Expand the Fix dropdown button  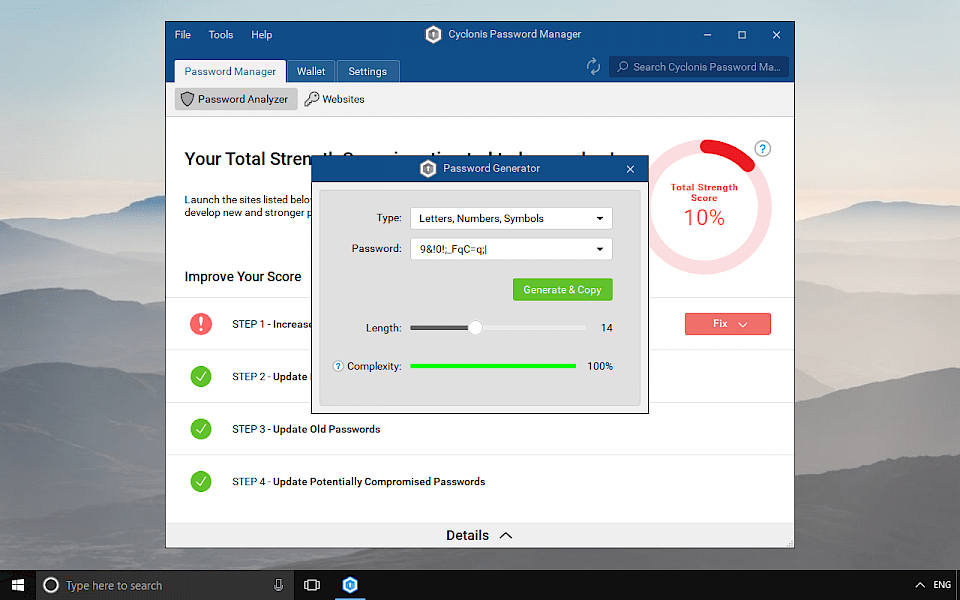(728, 324)
